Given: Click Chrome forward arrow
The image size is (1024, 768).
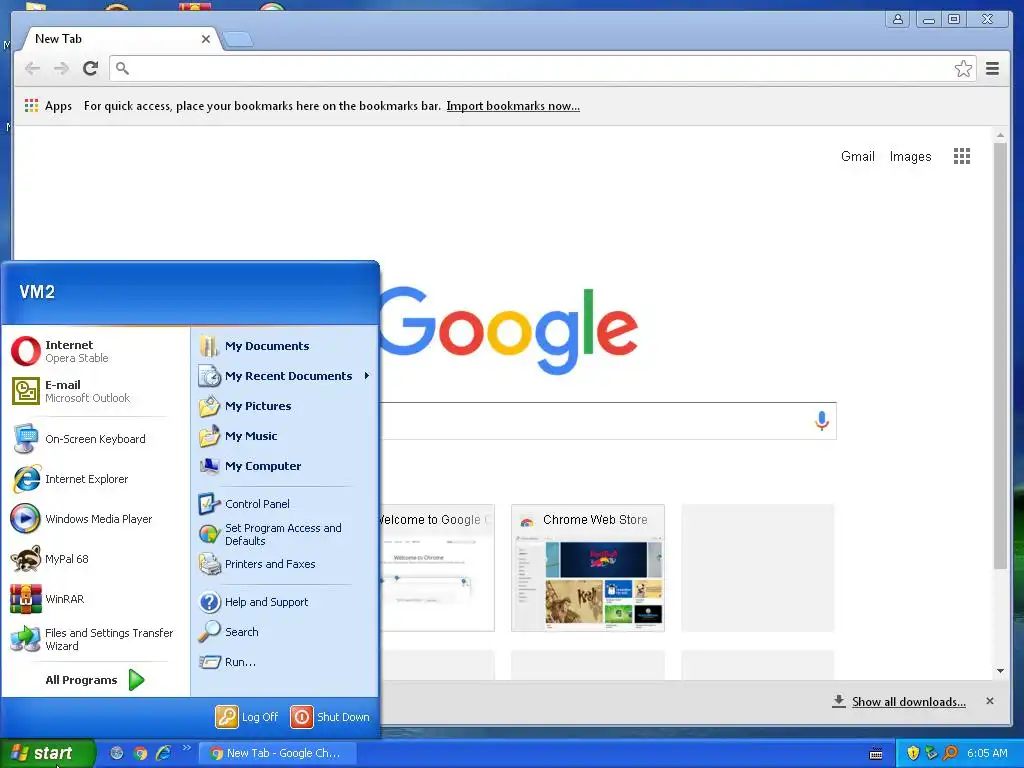Looking at the screenshot, I should click(x=61, y=69).
